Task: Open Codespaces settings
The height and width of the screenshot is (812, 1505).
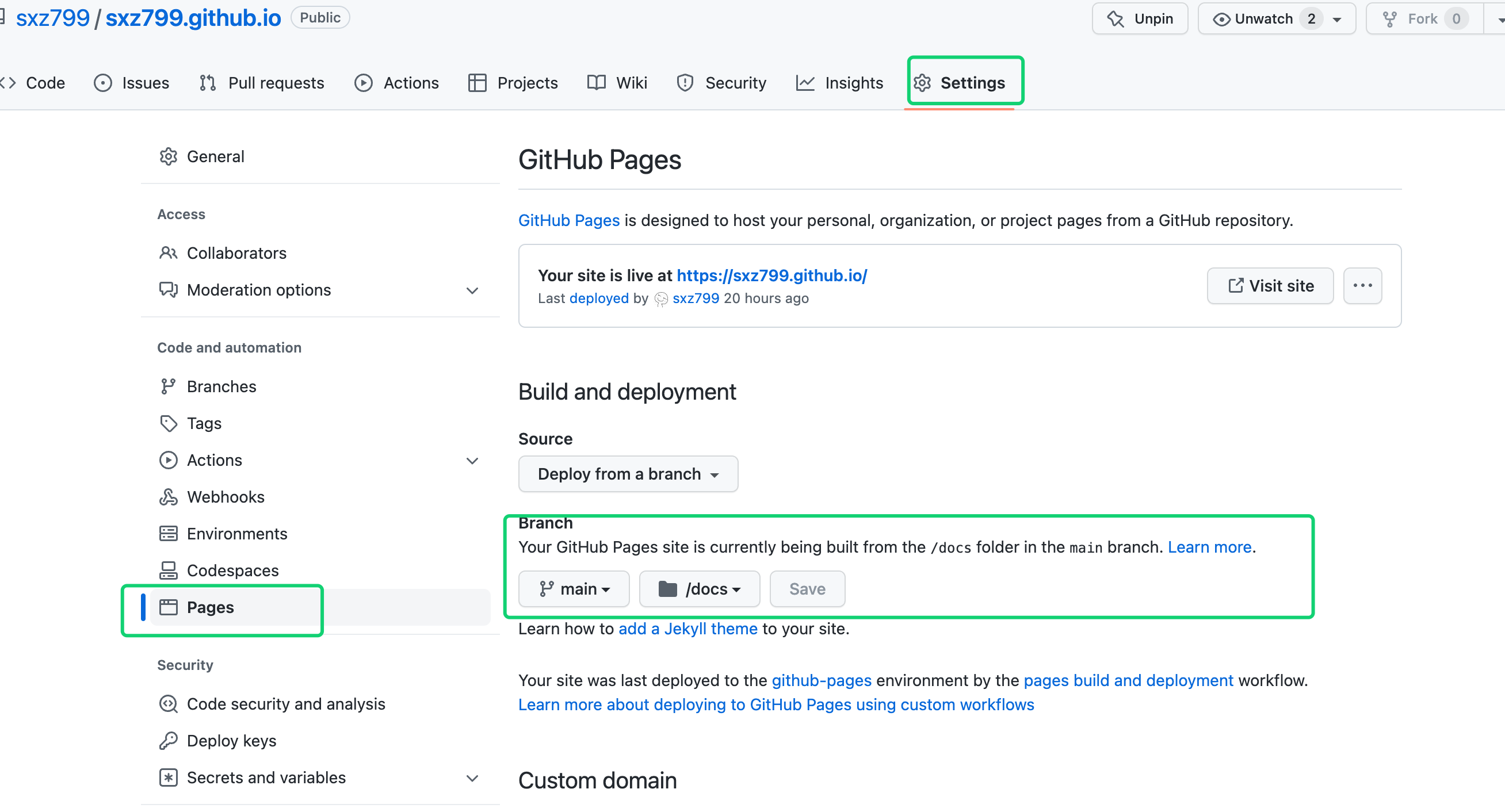Action: pos(319,570)
